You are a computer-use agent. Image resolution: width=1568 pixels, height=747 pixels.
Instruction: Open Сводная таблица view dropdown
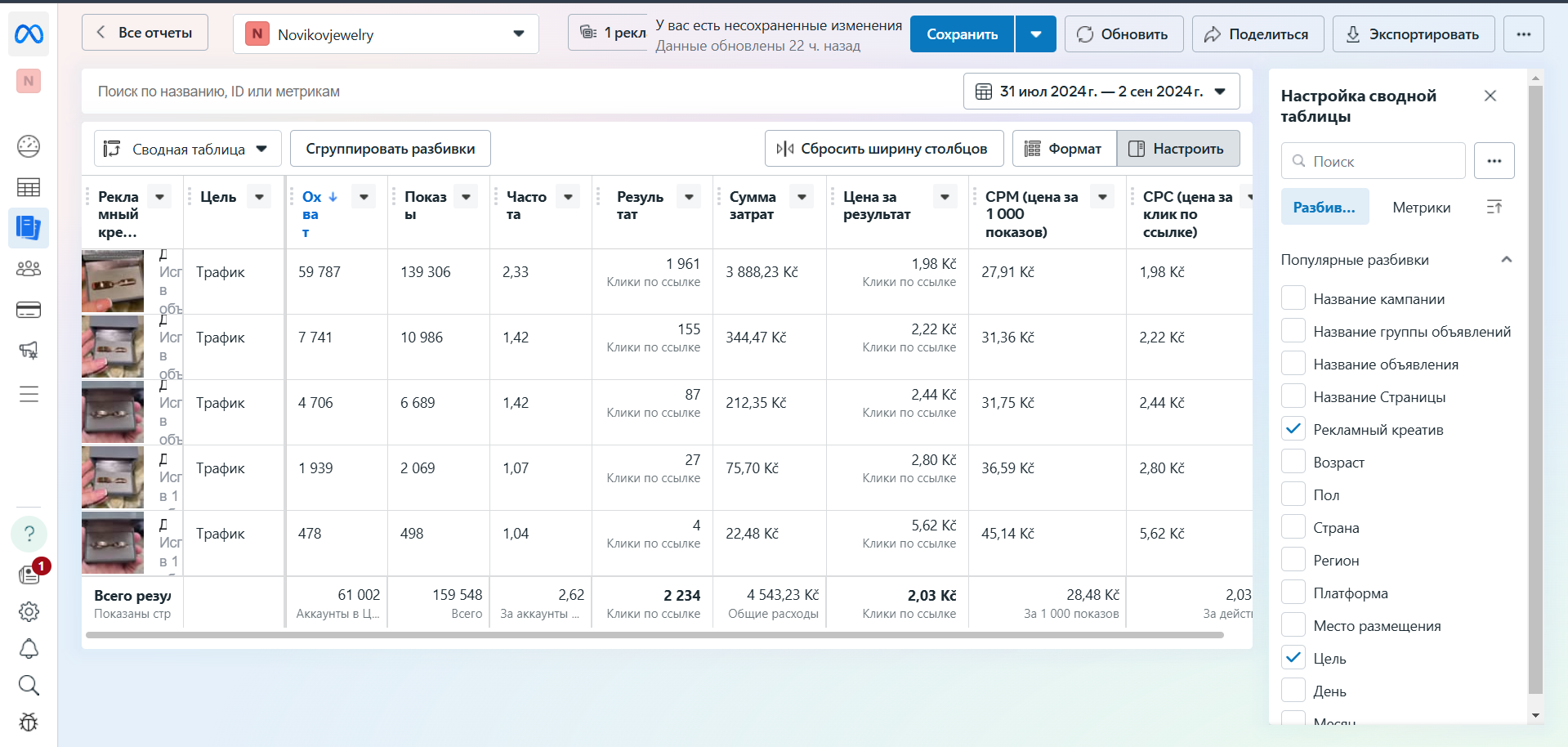tap(187, 149)
